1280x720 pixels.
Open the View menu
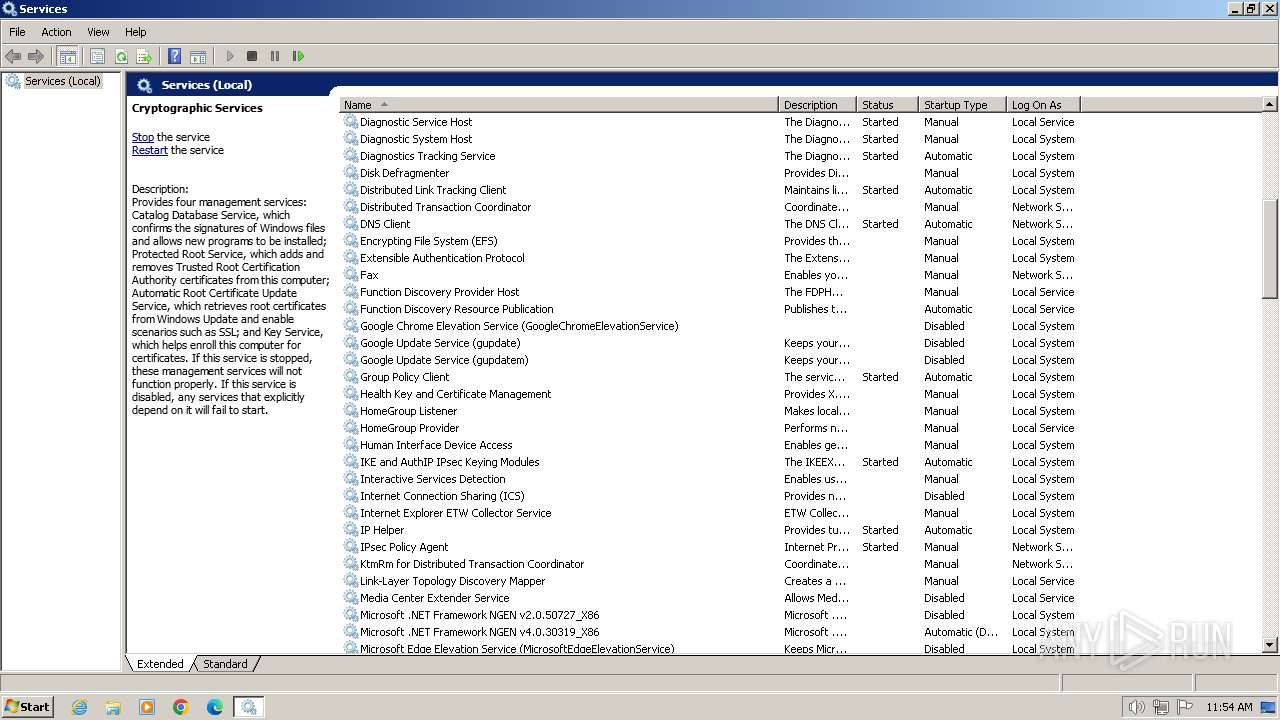pos(98,32)
